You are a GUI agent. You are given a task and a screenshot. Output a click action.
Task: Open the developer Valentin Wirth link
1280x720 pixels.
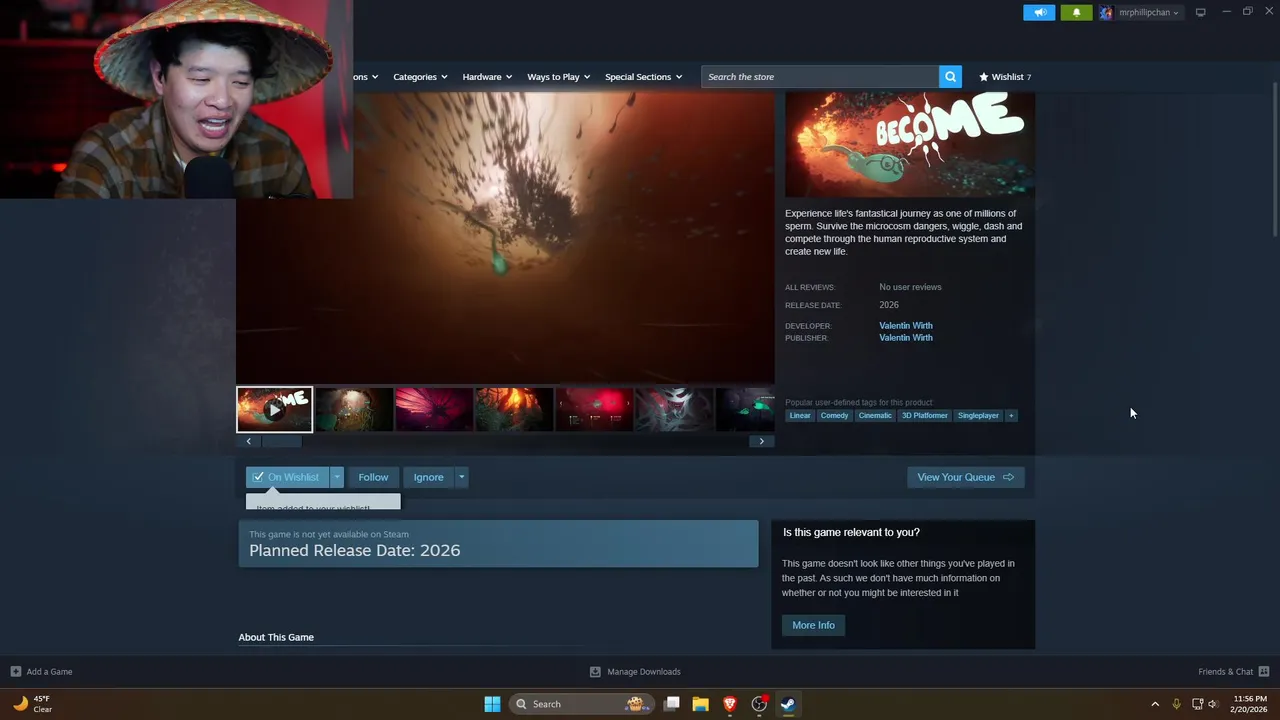(x=906, y=325)
